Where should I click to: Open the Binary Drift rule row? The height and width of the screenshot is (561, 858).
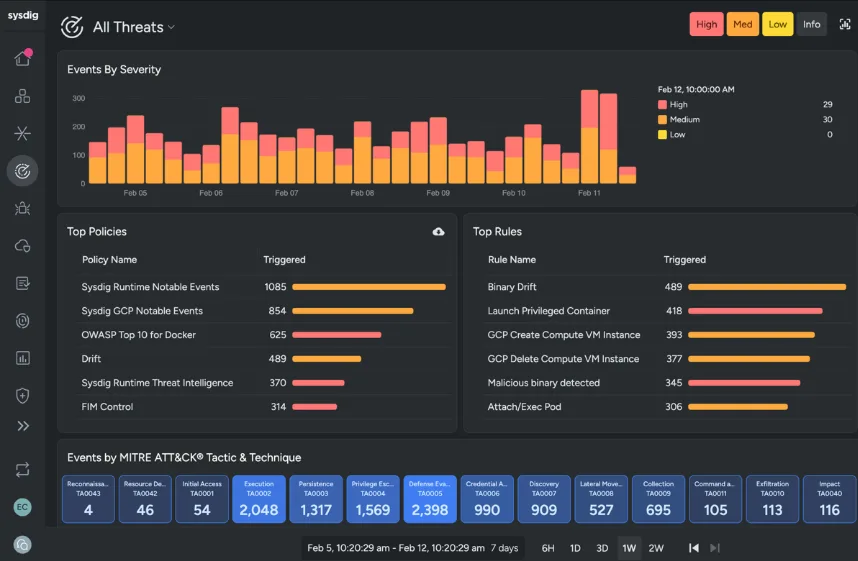(665, 287)
